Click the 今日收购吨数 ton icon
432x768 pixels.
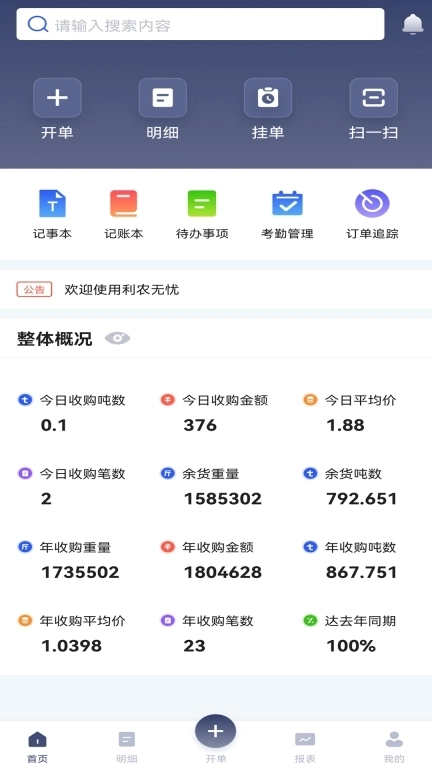coord(25,400)
